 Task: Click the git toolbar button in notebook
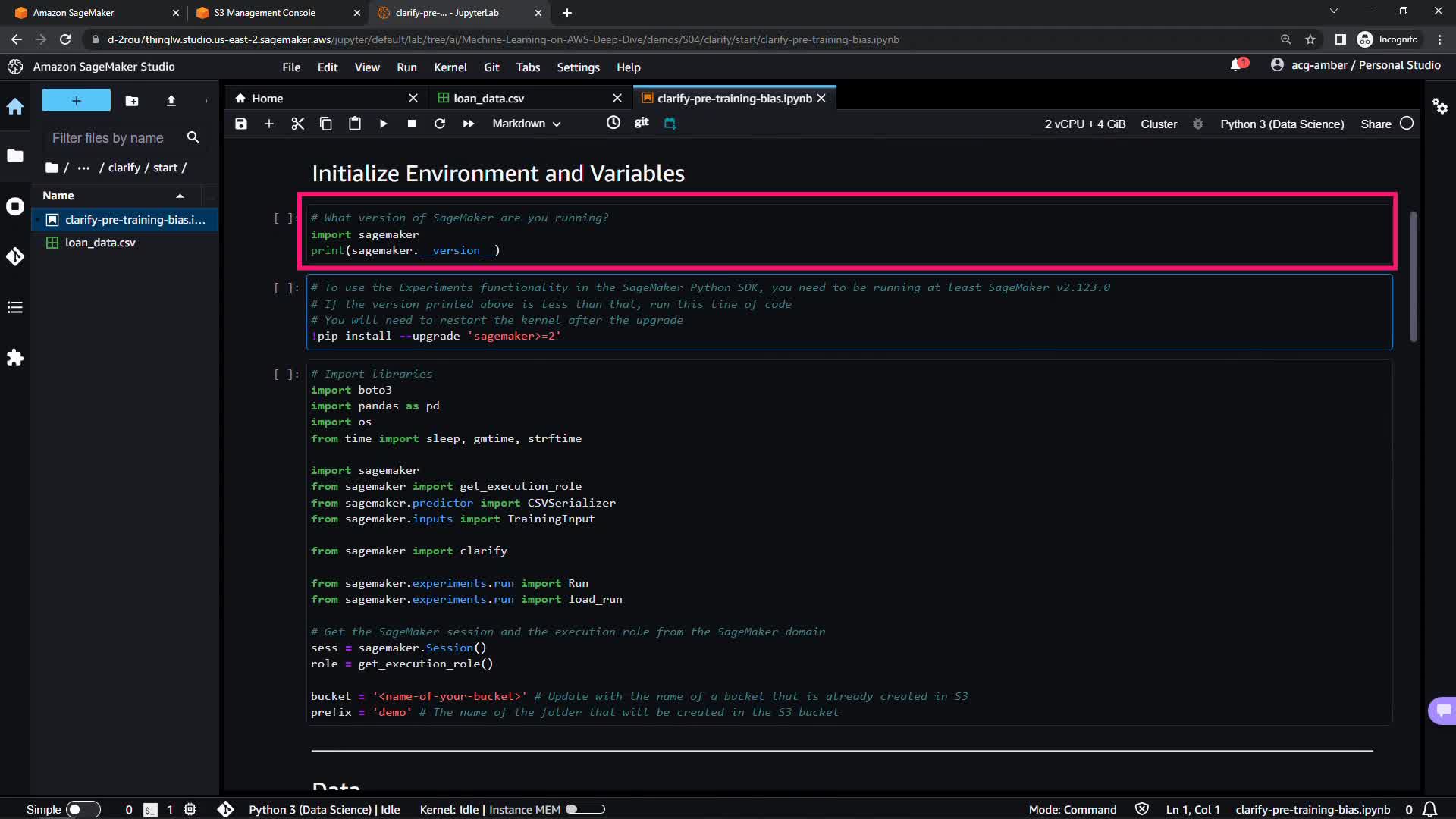coord(642,123)
